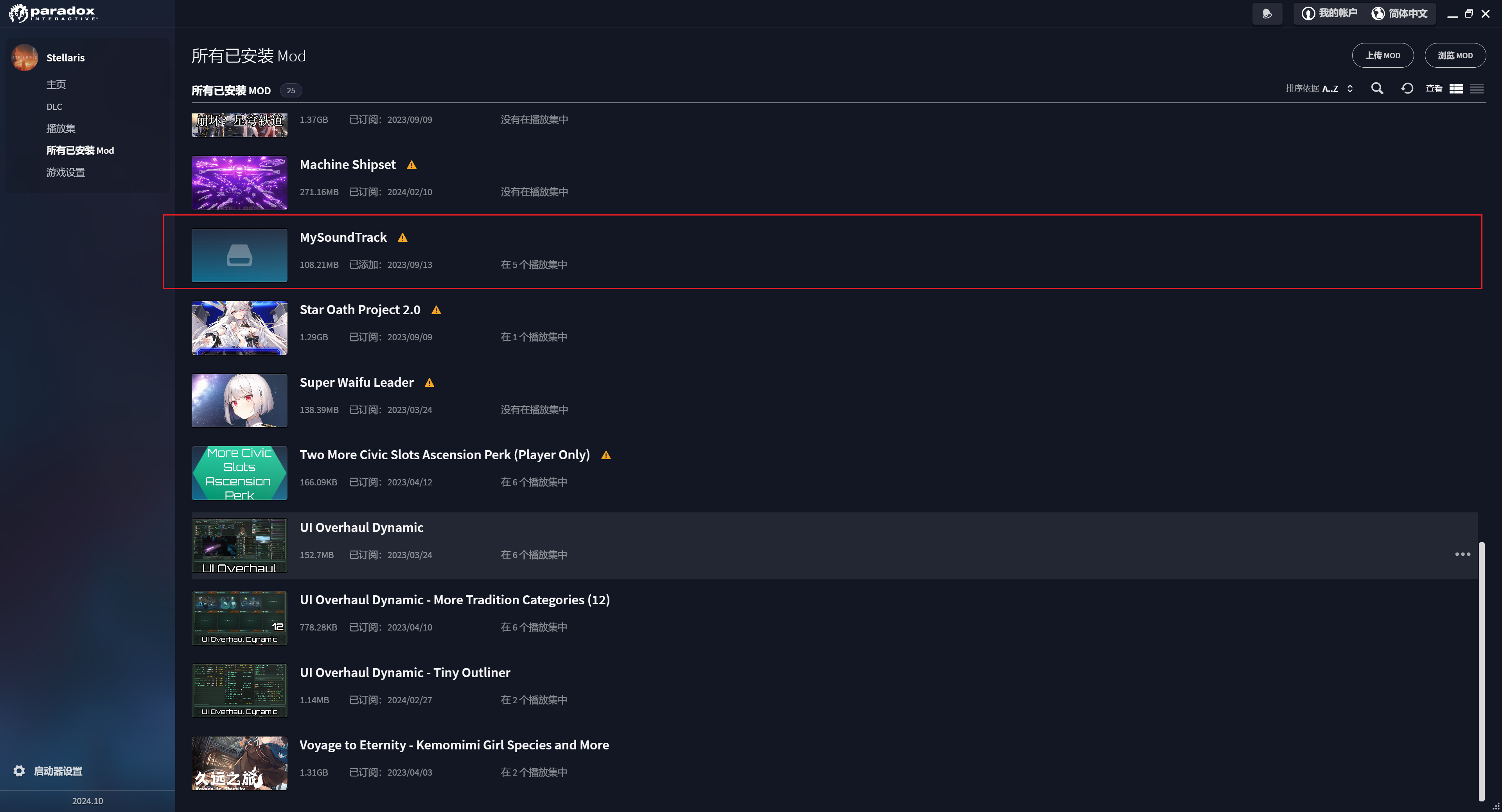This screenshot has width=1502, height=812.
Task: Click the 上传MOD button
Action: pos(1382,55)
